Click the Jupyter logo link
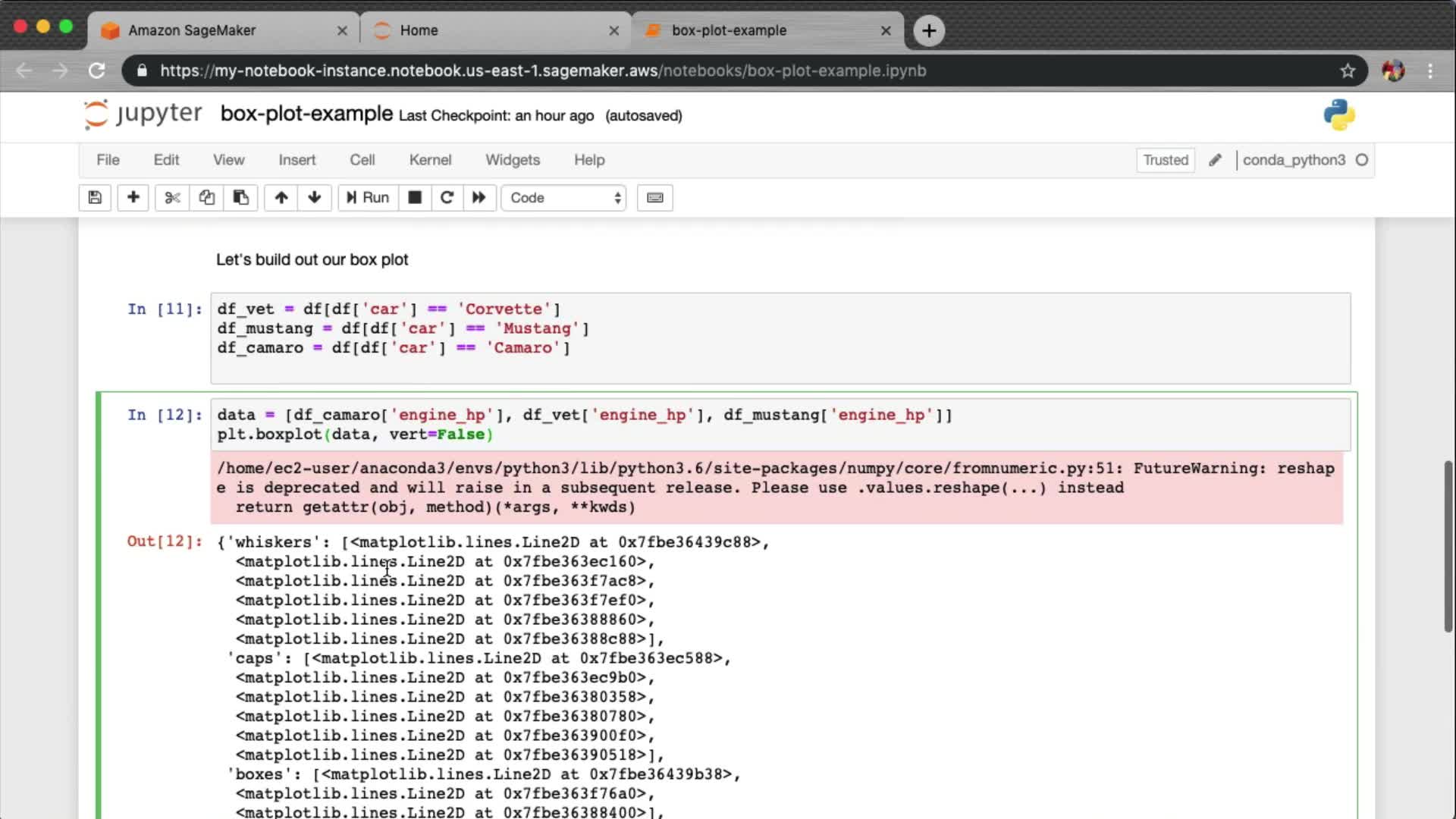Screen dimensions: 1456x819 (143, 115)
